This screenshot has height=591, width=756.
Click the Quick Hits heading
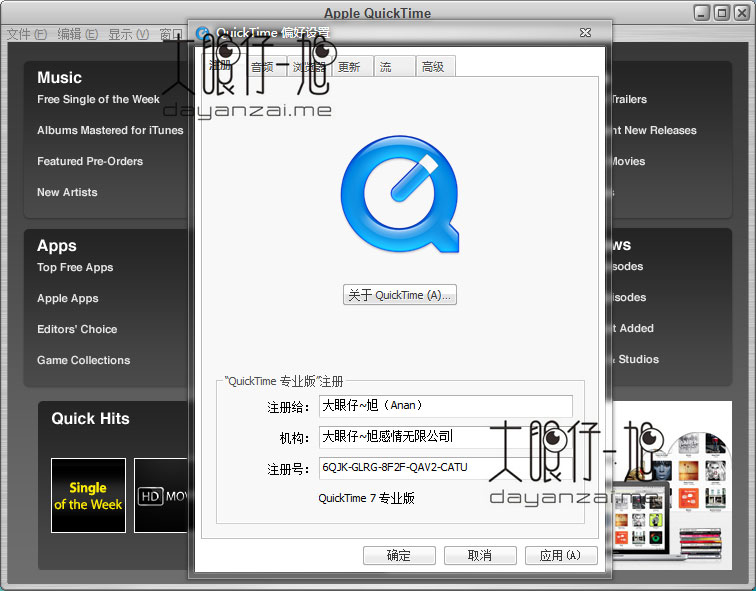pos(91,418)
